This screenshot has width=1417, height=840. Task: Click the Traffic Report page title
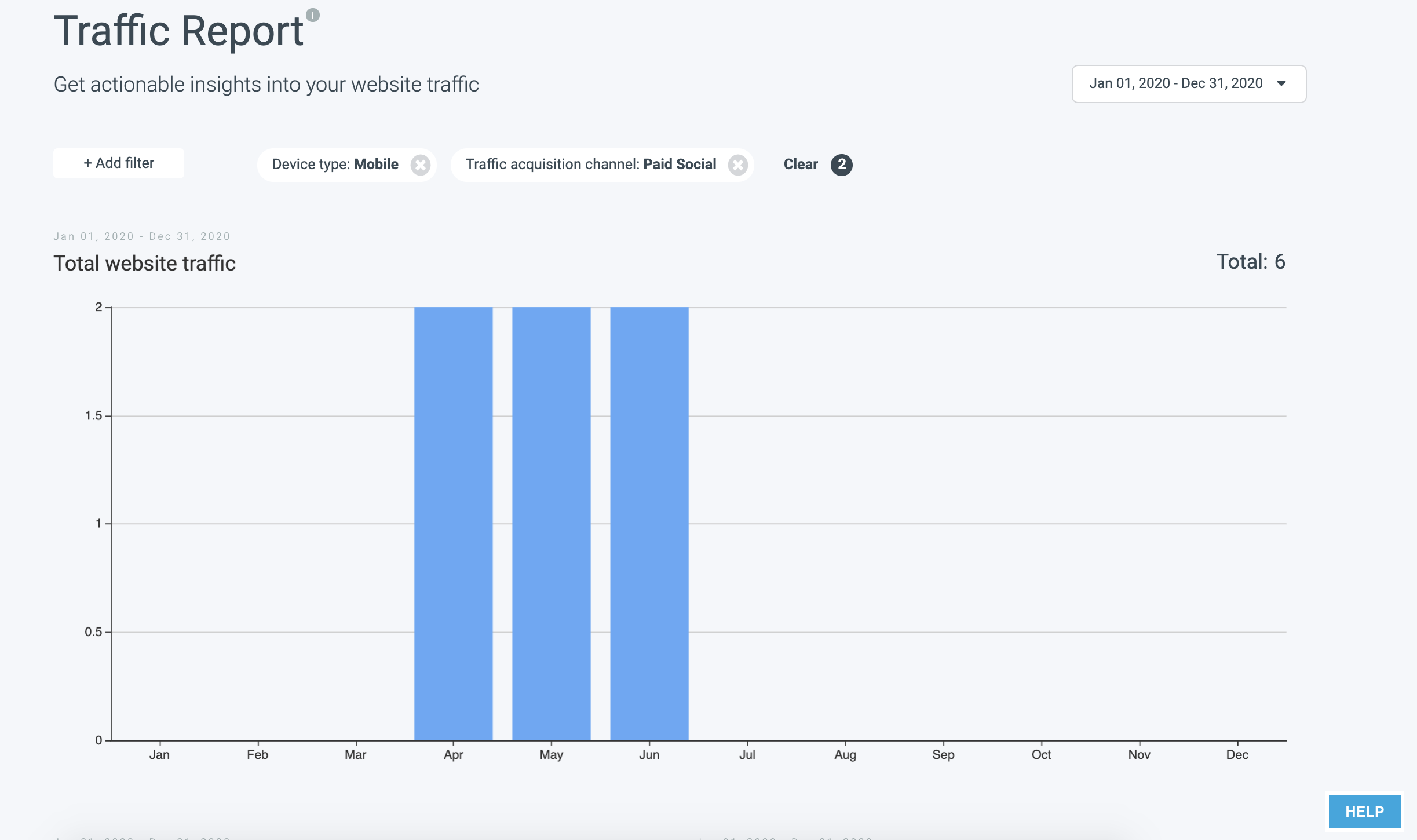[178, 31]
